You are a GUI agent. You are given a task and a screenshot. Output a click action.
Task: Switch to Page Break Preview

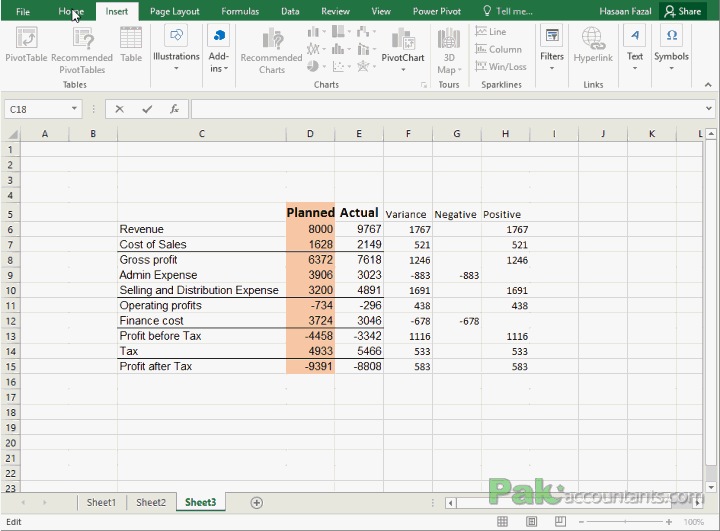[560, 521]
